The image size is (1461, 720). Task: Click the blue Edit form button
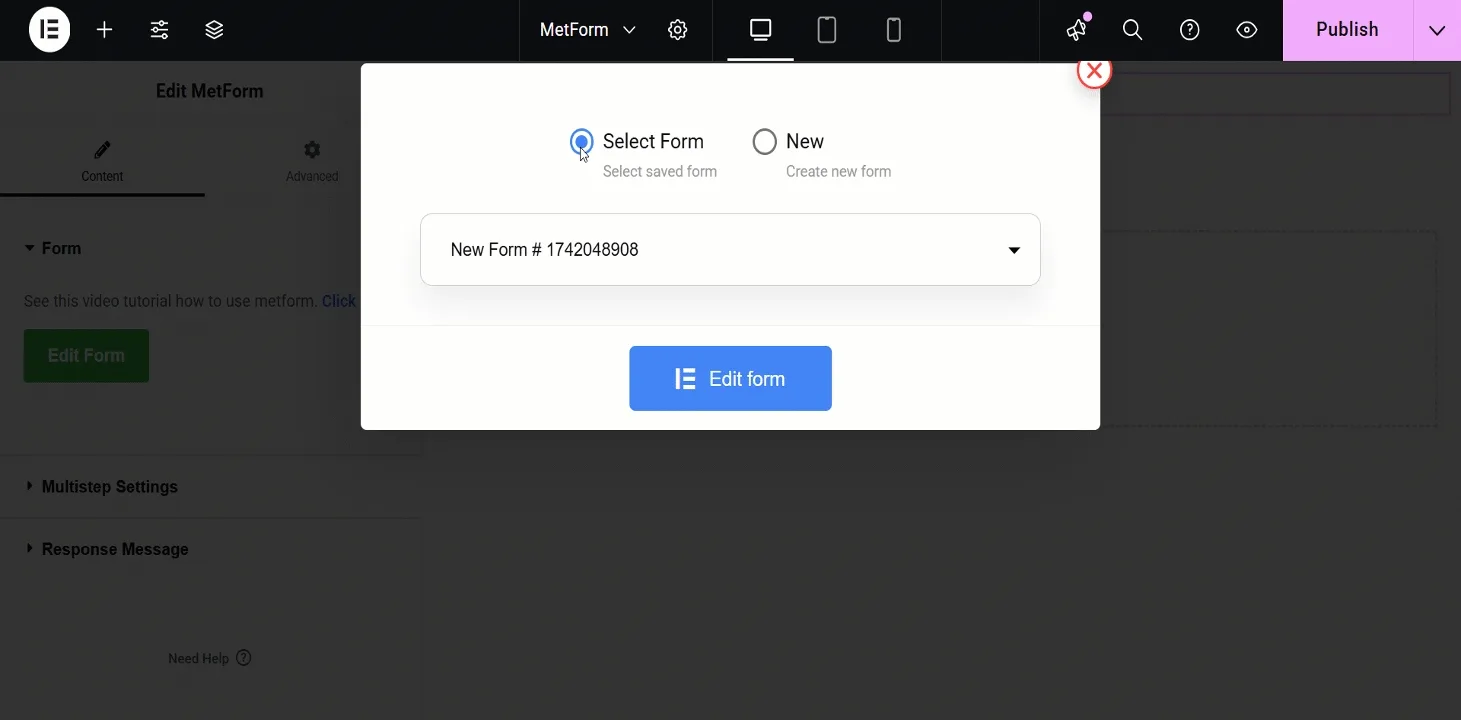click(730, 378)
